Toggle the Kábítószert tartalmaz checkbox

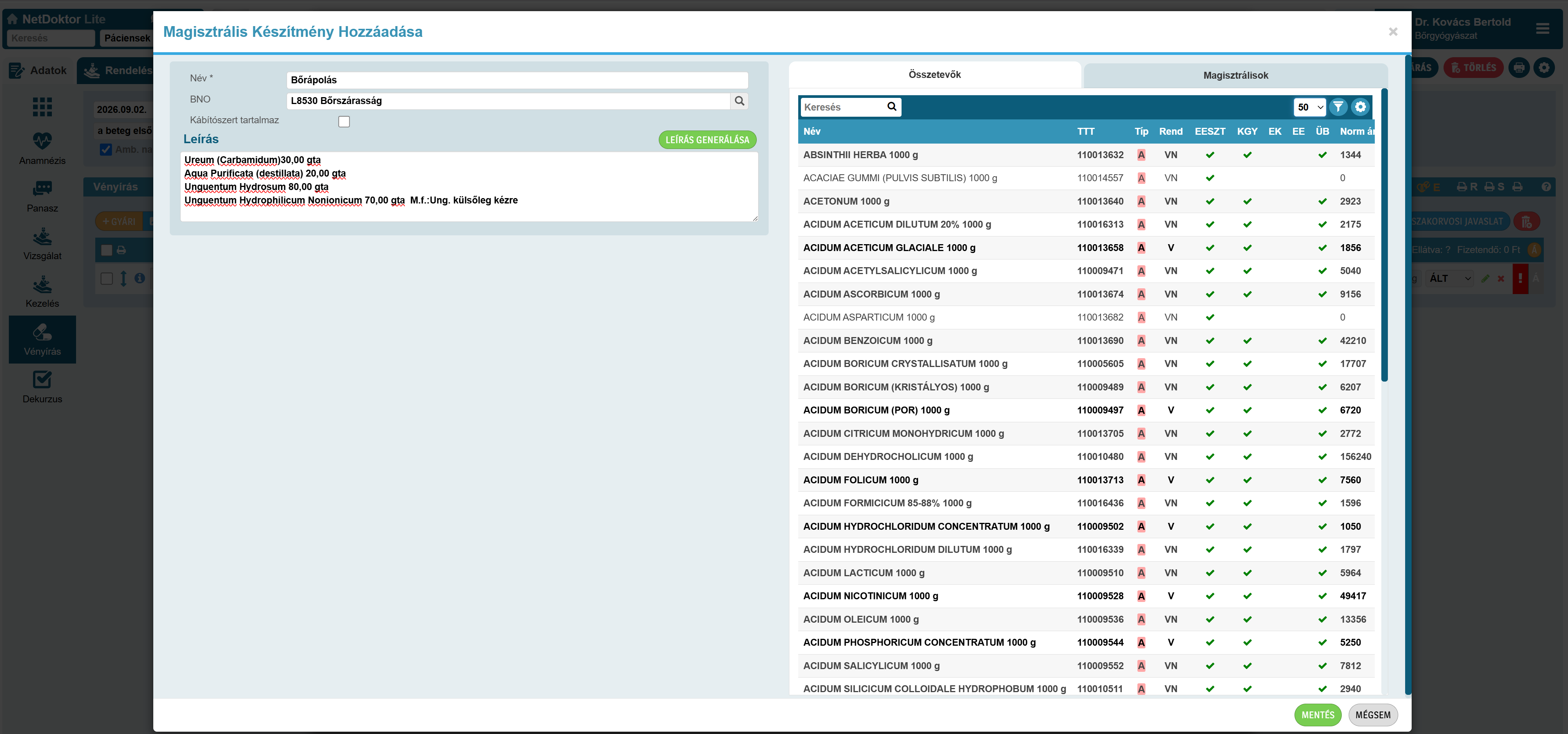coord(344,122)
